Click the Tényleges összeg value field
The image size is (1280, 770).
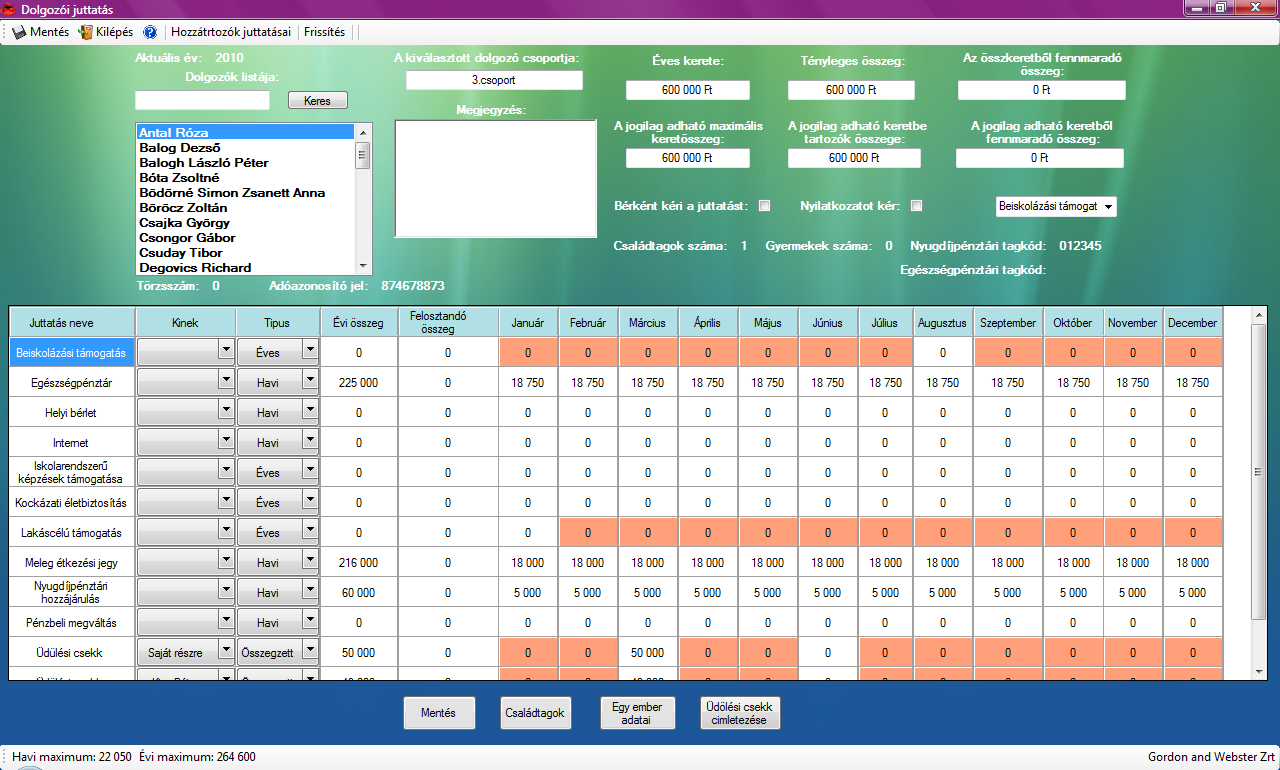point(850,90)
